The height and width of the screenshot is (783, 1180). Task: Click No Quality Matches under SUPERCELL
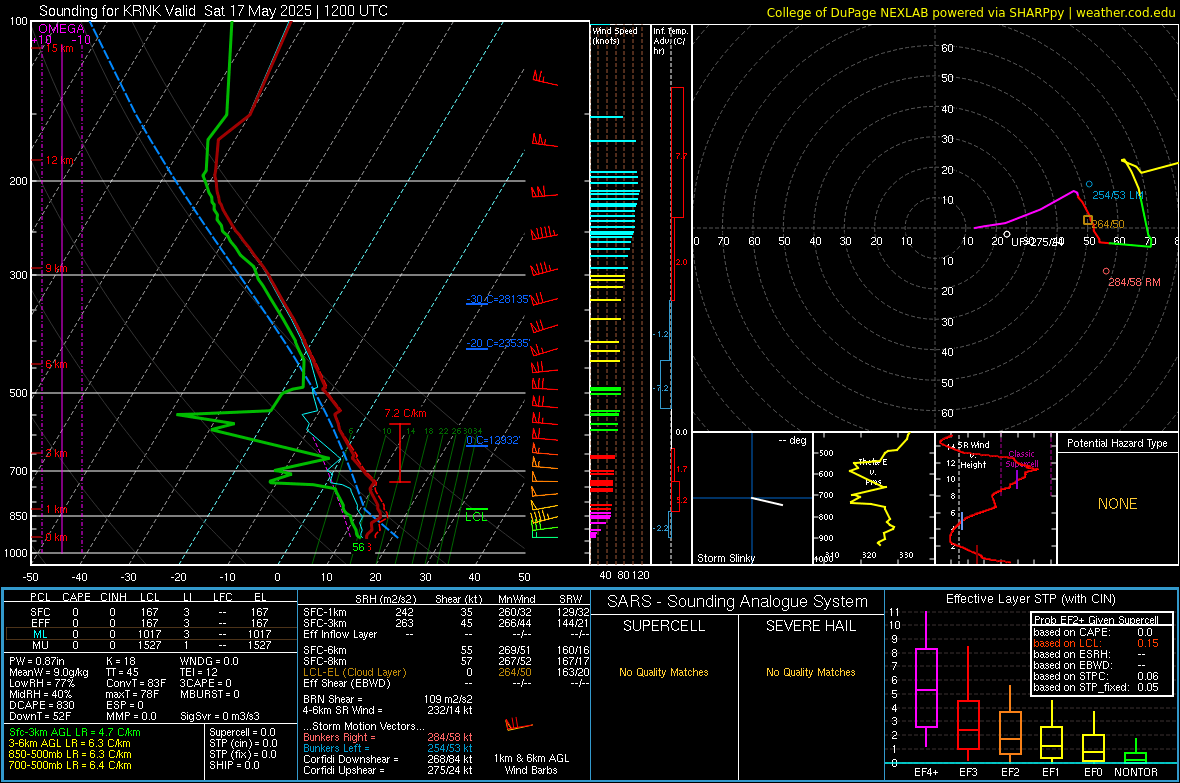664,672
